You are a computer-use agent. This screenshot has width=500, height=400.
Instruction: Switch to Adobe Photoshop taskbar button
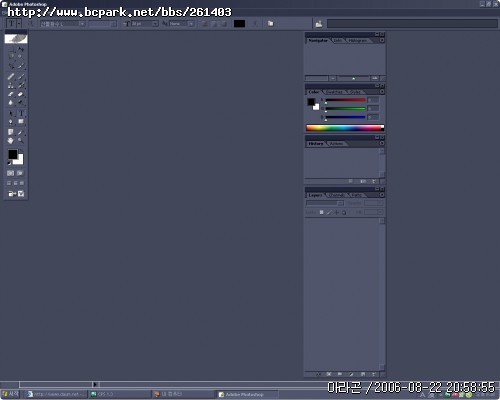[x=247, y=394]
